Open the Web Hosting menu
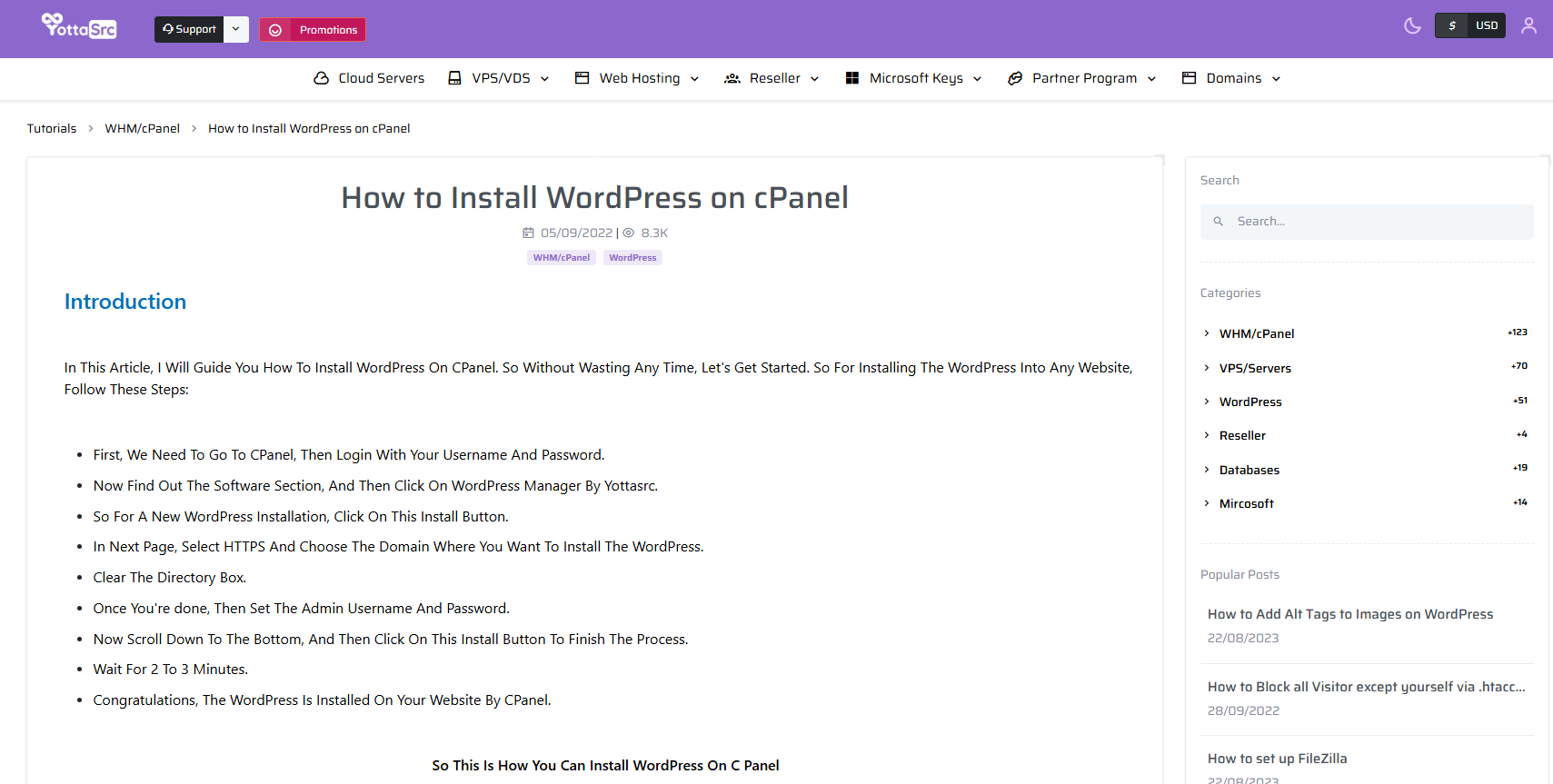1553x784 pixels. 639,78
